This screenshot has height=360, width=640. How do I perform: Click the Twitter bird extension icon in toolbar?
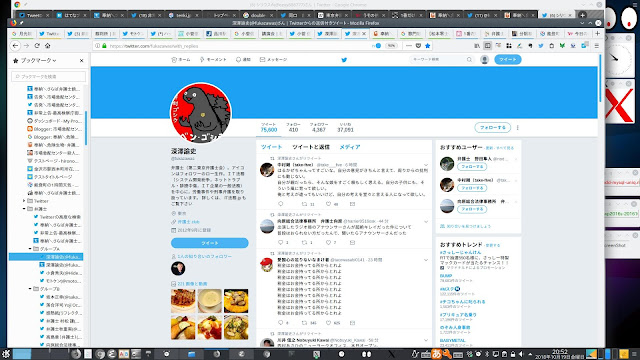540,46
